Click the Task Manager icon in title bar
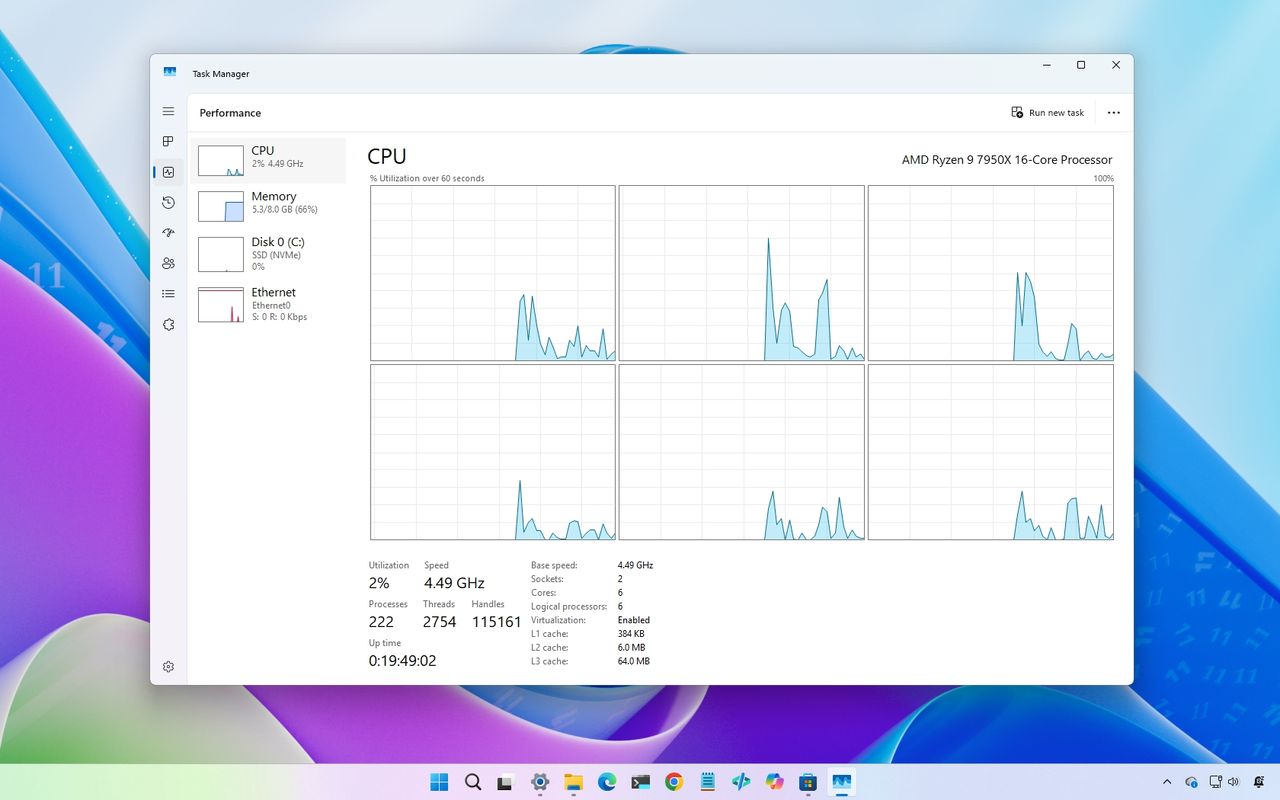Image resolution: width=1280 pixels, height=800 pixels. [170, 73]
